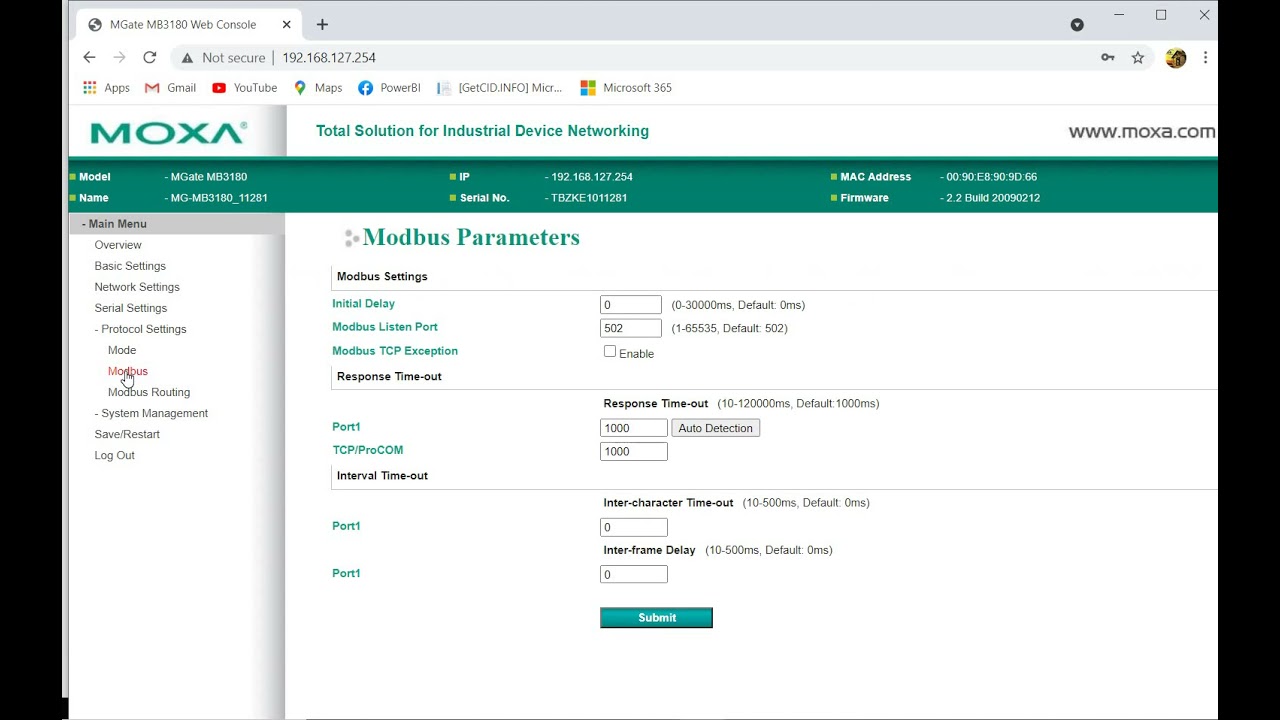Open Basic Settings menu item
1280x720 pixels.
[x=130, y=266]
